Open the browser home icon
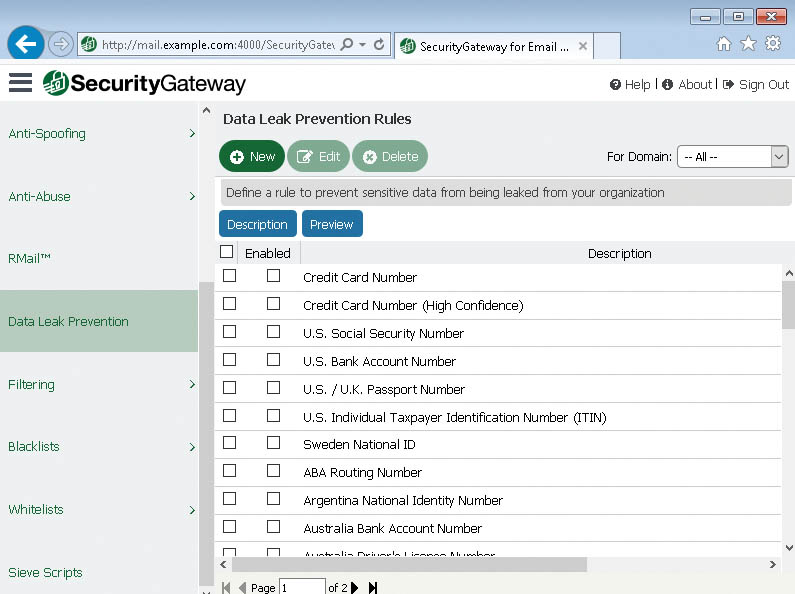 pyautogui.click(x=724, y=44)
